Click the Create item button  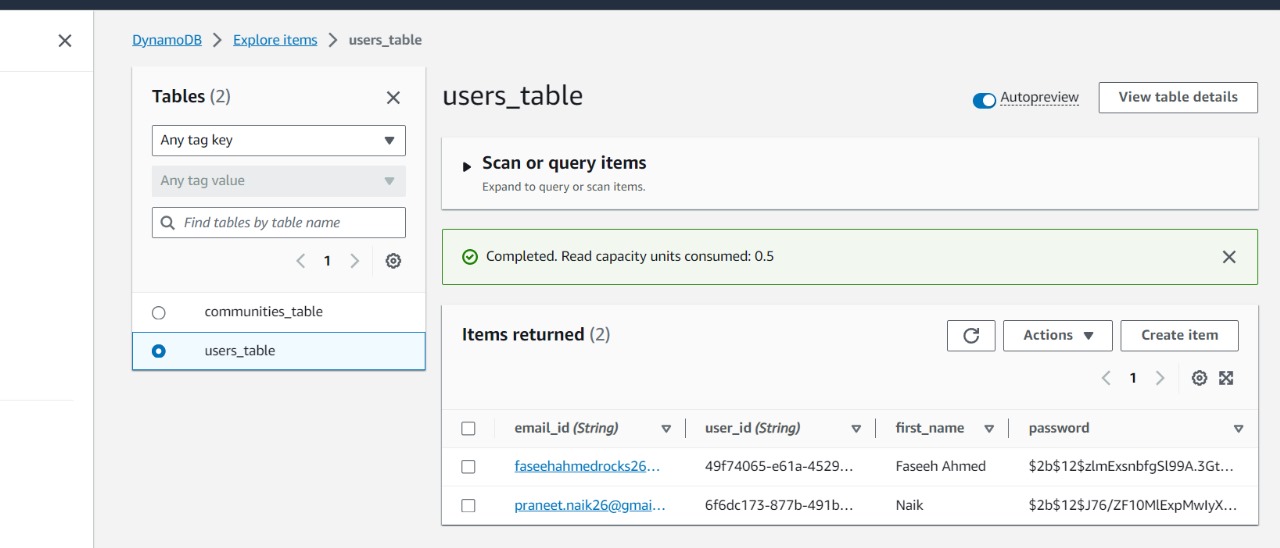1179,336
